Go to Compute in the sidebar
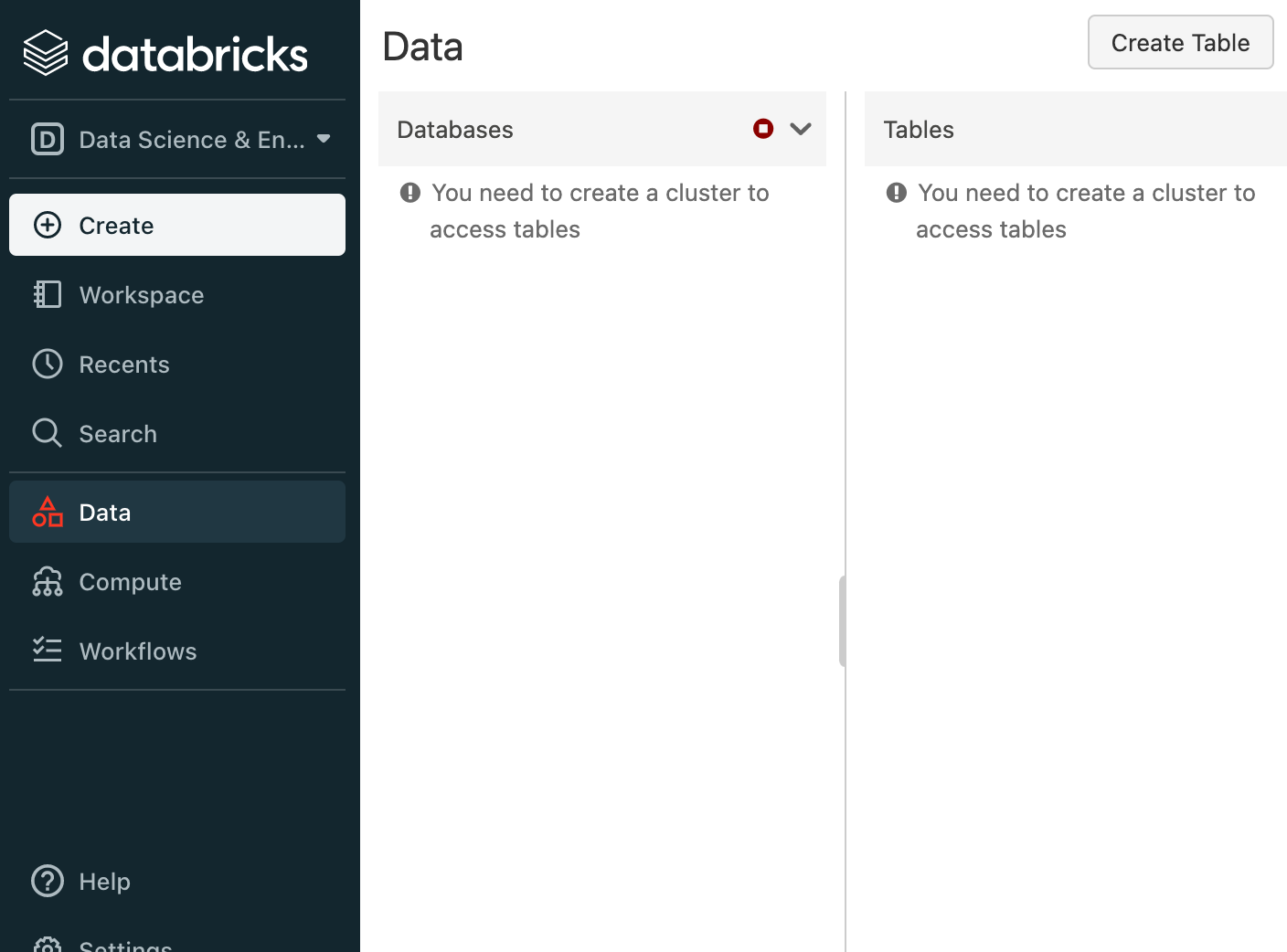This screenshot has height=952, width=1287. click(130, 582)
